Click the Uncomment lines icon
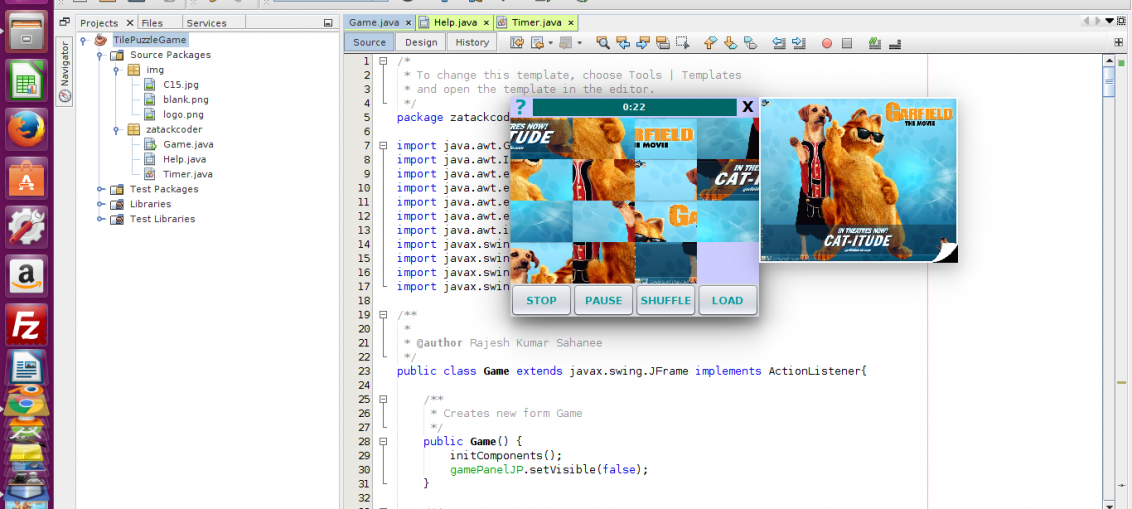This screenshot has height=509, width=1132. [x=895, y=43]
